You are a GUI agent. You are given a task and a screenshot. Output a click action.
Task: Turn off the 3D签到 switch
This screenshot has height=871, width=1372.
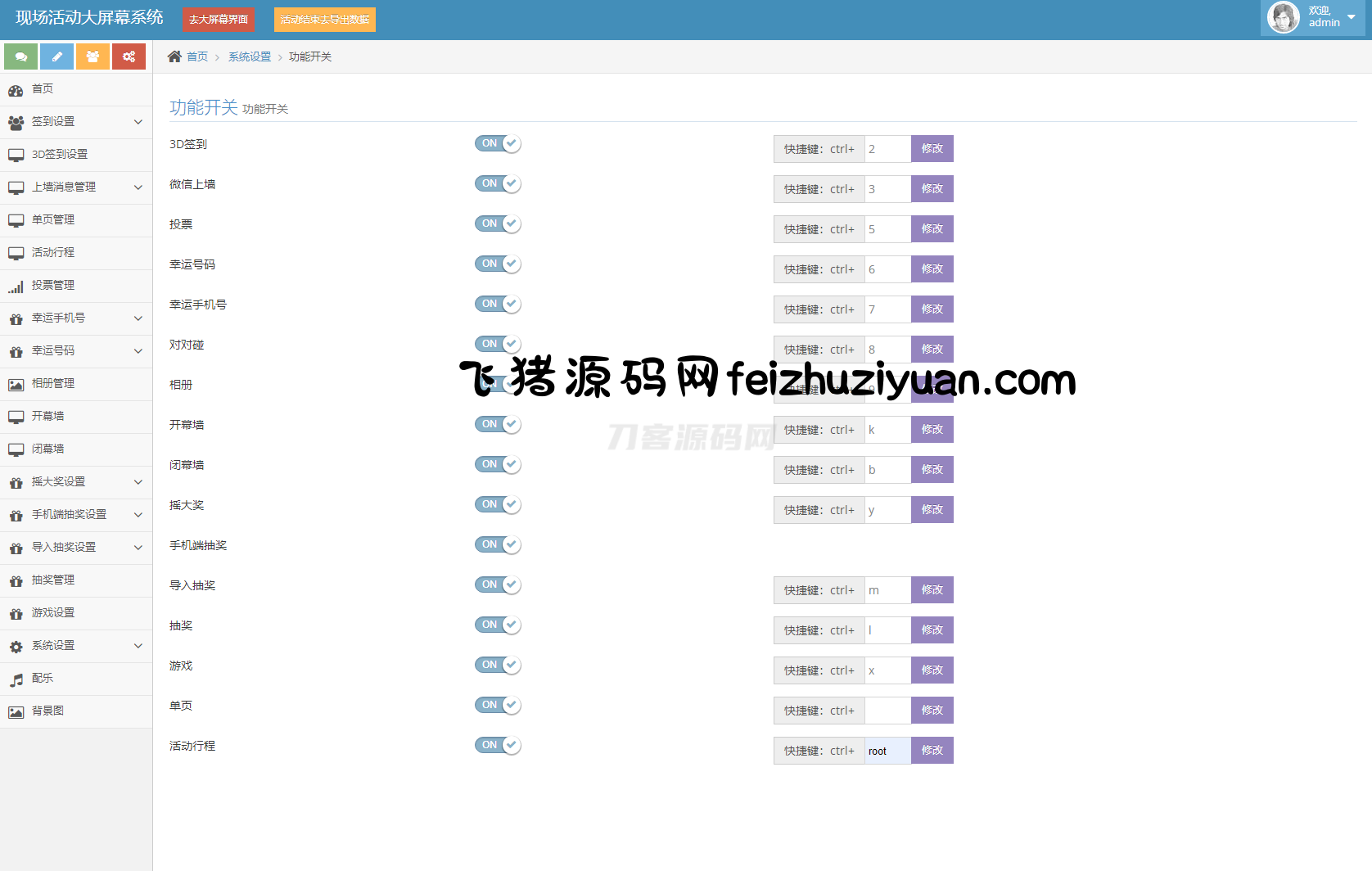point(498,144)
